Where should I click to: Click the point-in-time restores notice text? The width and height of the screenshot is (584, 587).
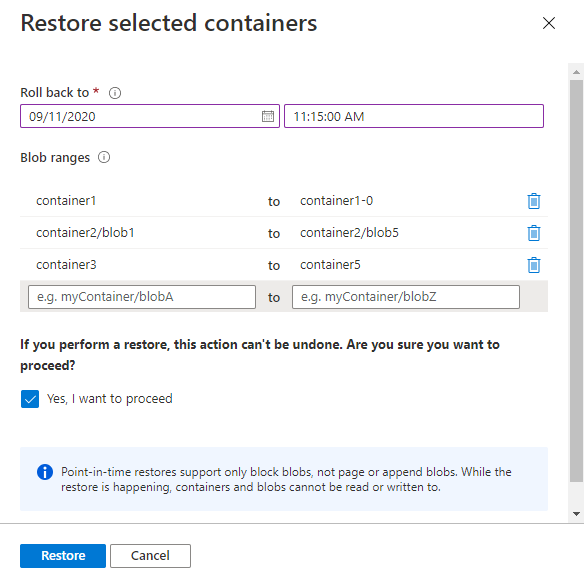286,480
